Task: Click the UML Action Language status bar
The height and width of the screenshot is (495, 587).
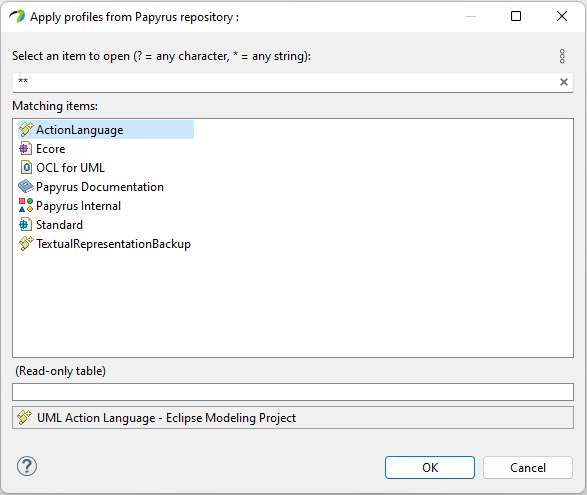Action: (293, 417)
